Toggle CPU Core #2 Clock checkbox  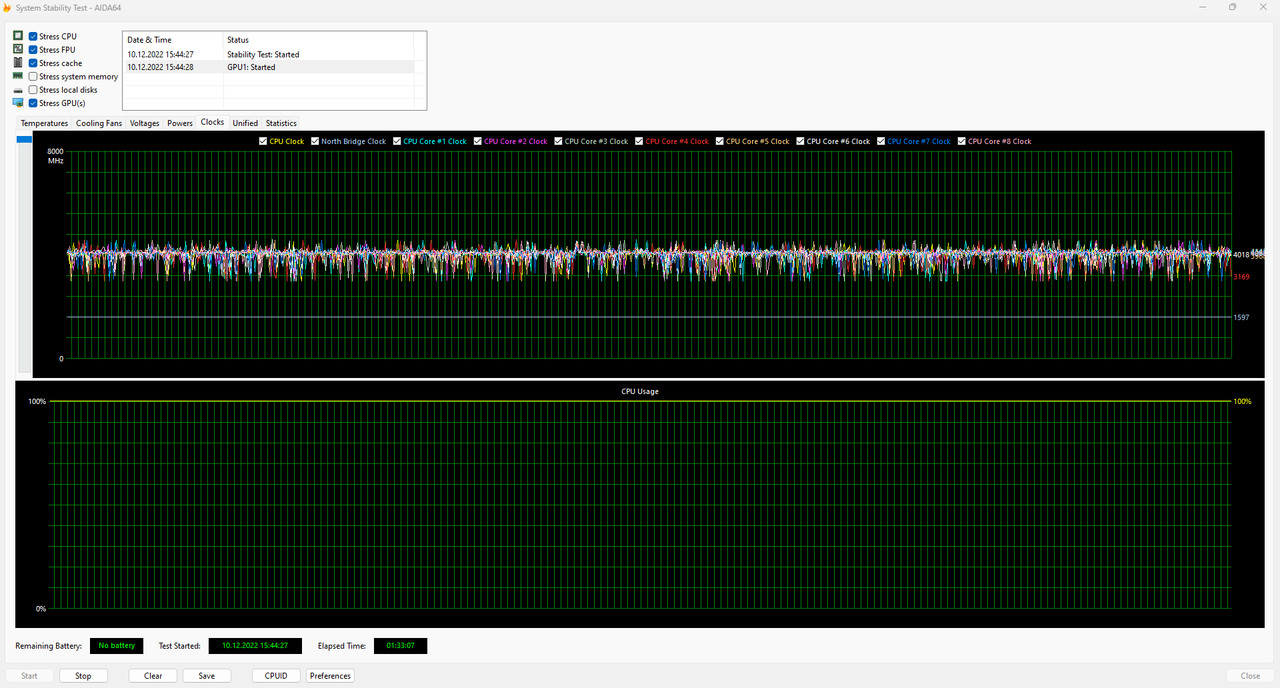[478, 141]
